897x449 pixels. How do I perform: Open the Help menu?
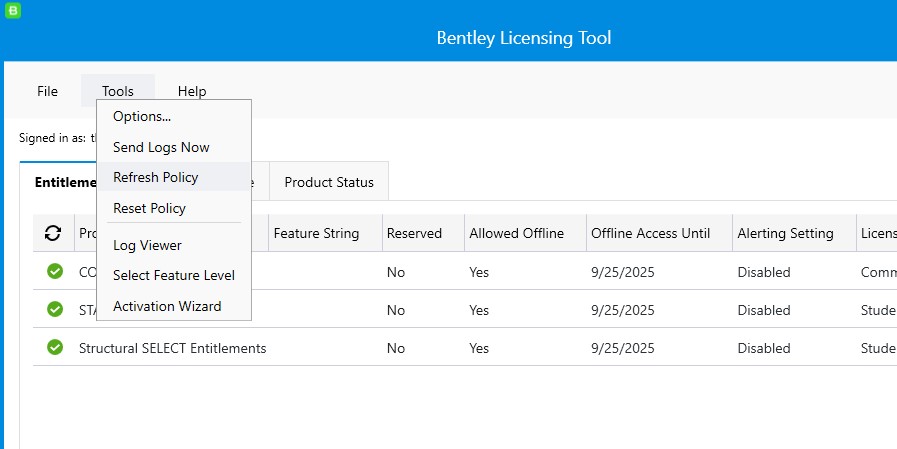pos(192,91)
